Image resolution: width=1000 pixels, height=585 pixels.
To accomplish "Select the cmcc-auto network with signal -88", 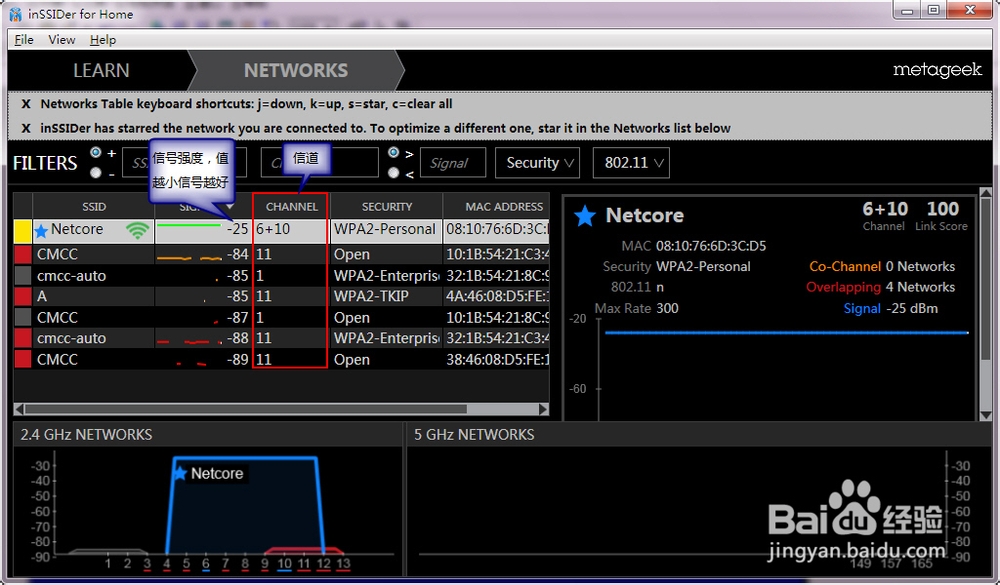I will pyautogui.click(x=71, y=339).
